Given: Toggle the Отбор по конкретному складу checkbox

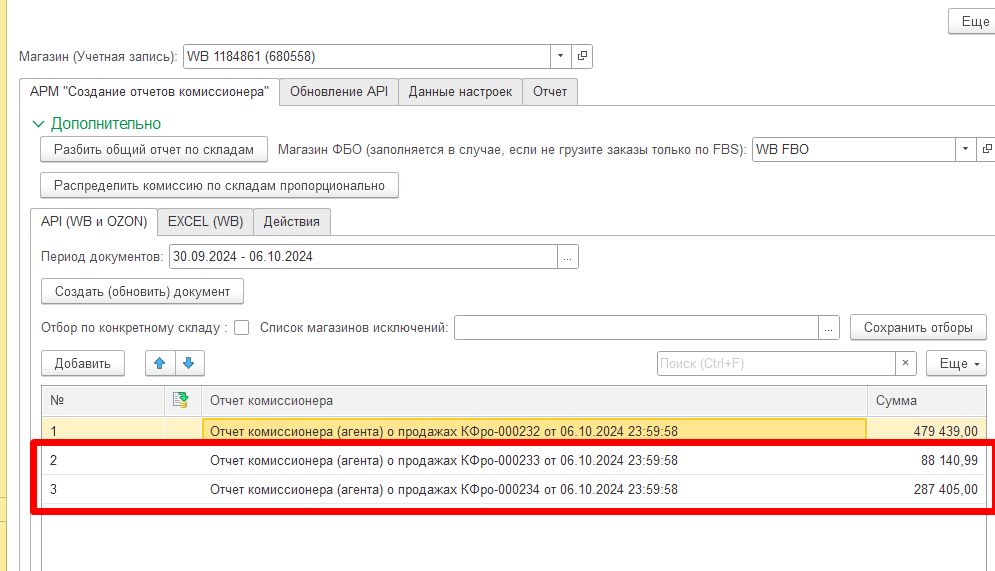Looking at the screenshot, I should (242, 328).
